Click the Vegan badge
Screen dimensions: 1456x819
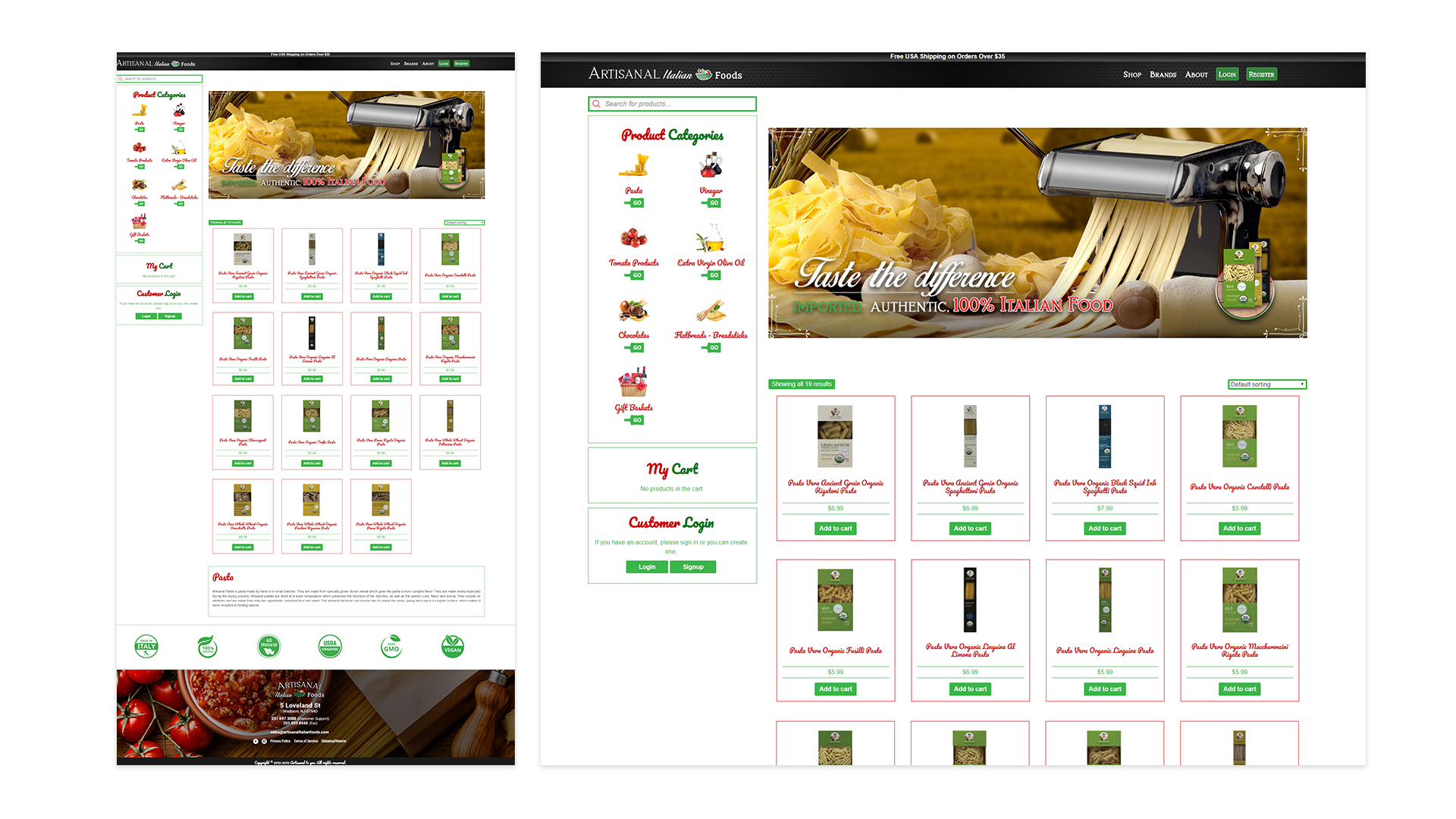click(x=453, y=646)
